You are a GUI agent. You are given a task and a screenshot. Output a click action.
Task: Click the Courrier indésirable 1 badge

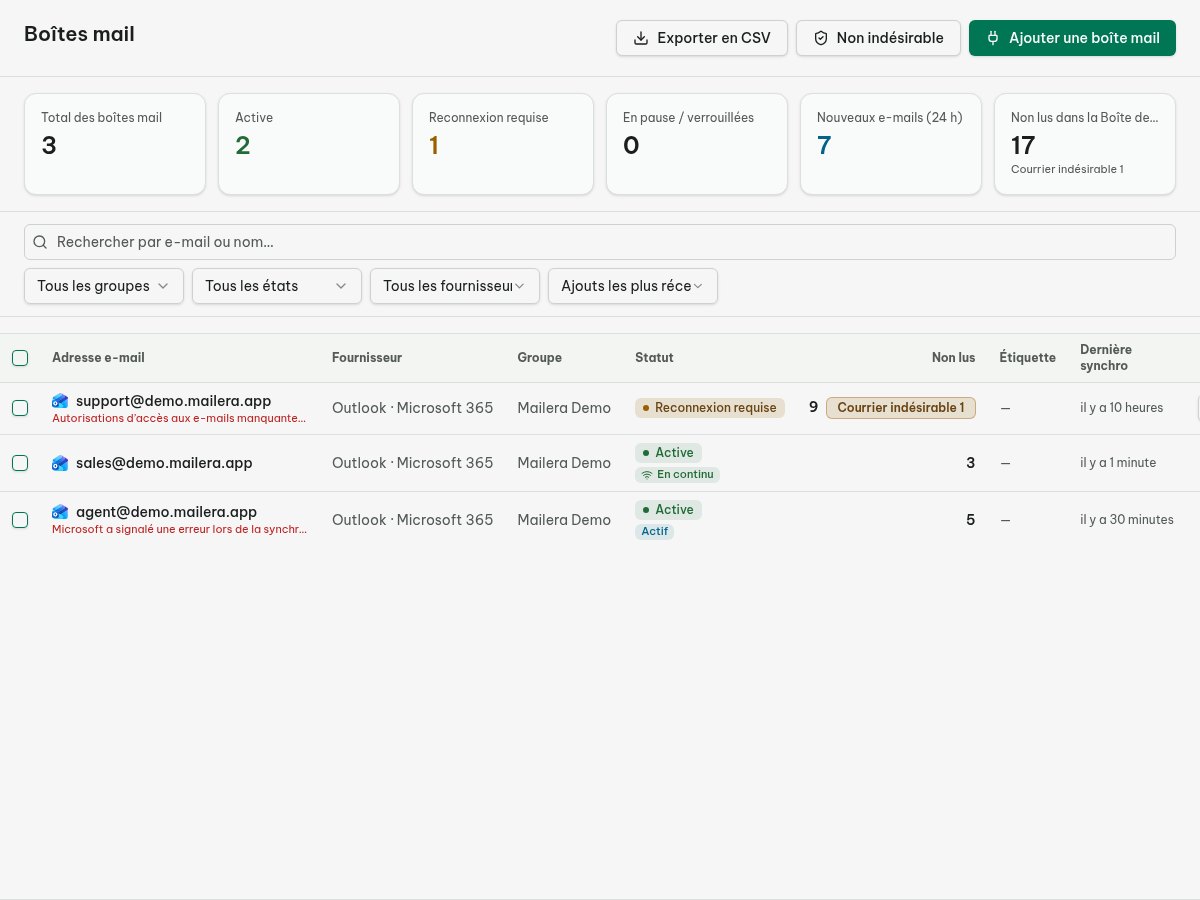coord(901,408)
